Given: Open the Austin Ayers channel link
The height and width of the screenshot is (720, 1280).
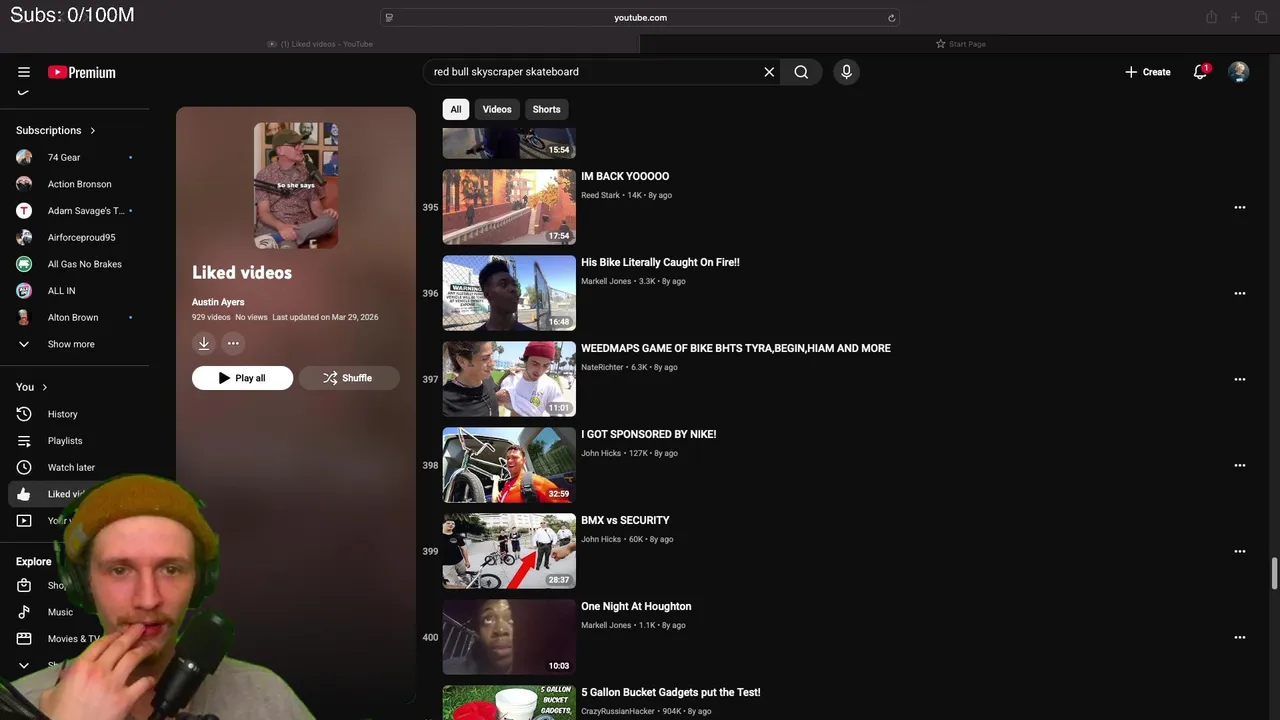Looking at the screenshot, I should coord(218,302).
